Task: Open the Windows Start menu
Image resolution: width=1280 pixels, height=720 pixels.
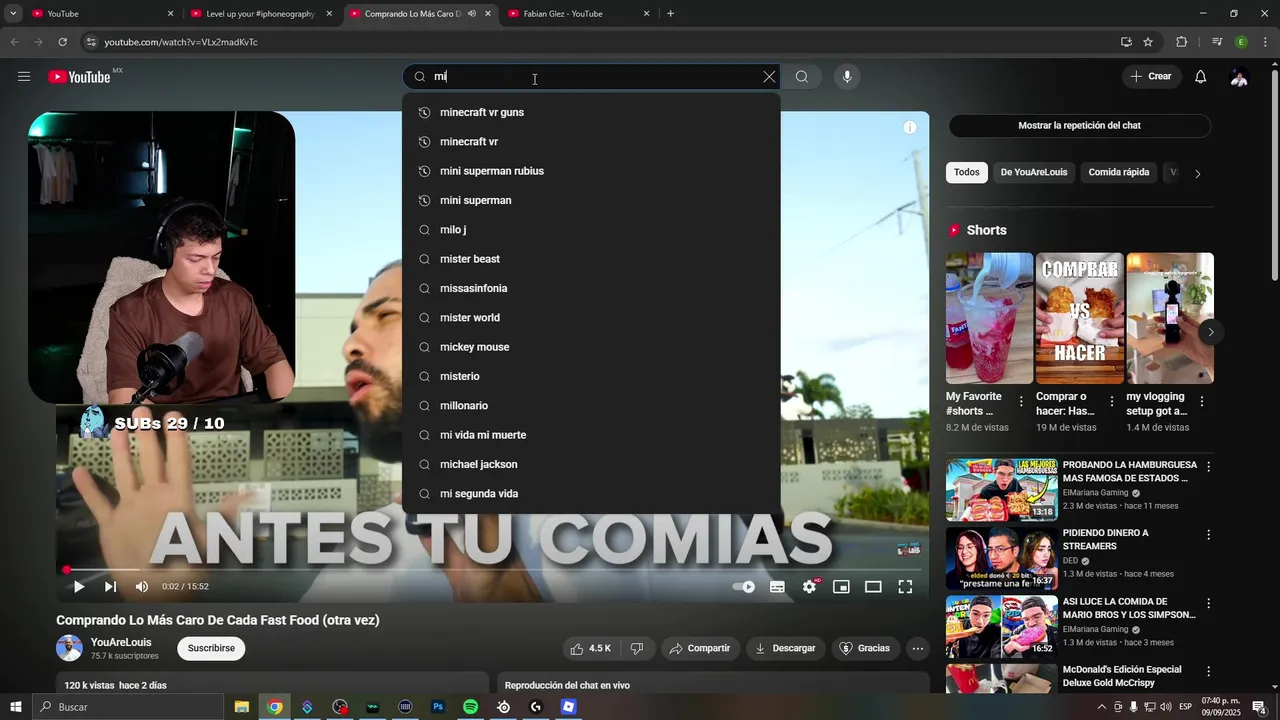Action: [15, 707]
